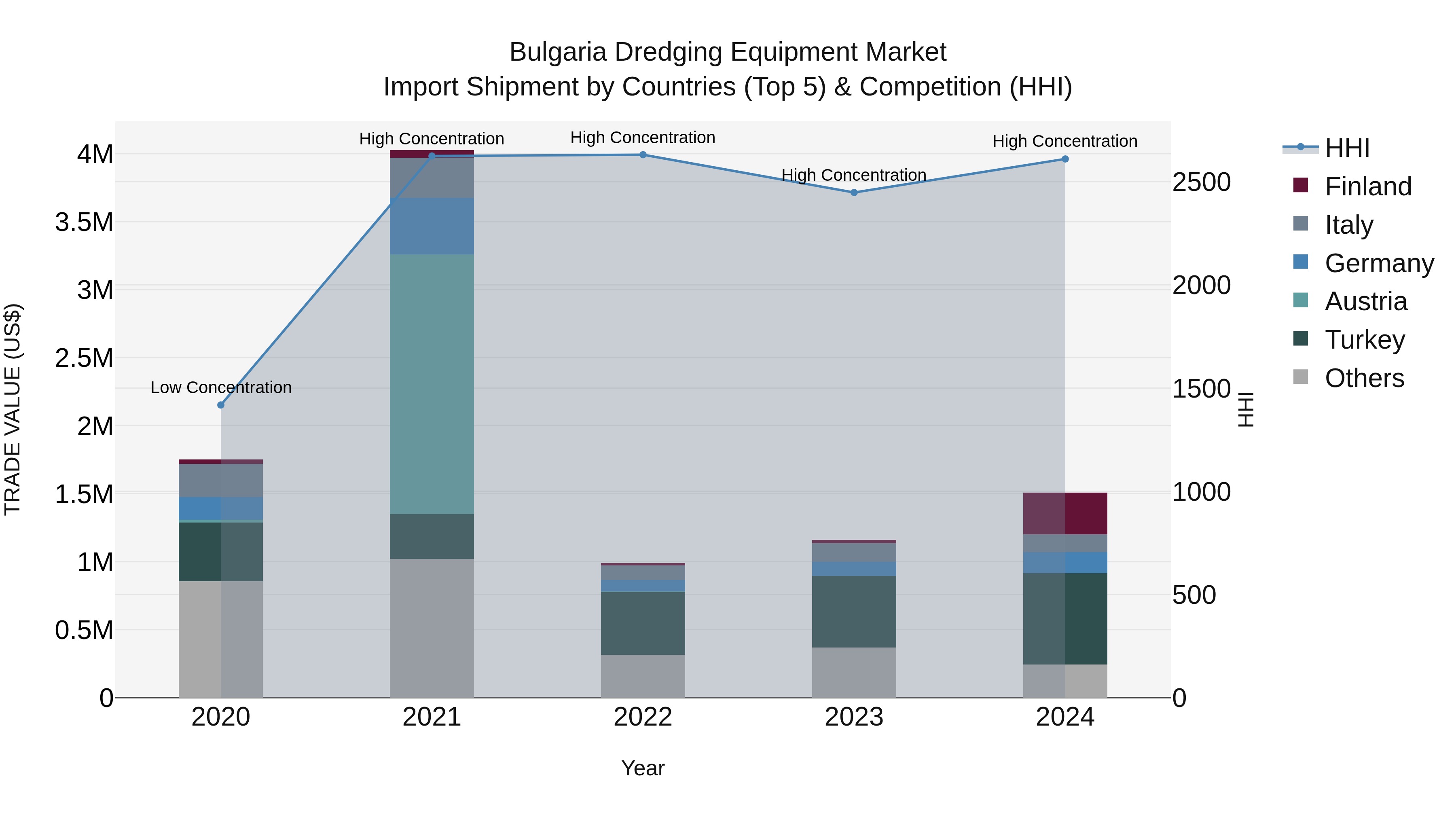Click the 'Low Concentration' annotation
The image size is (1456, 819).
(x=221, y=388)
